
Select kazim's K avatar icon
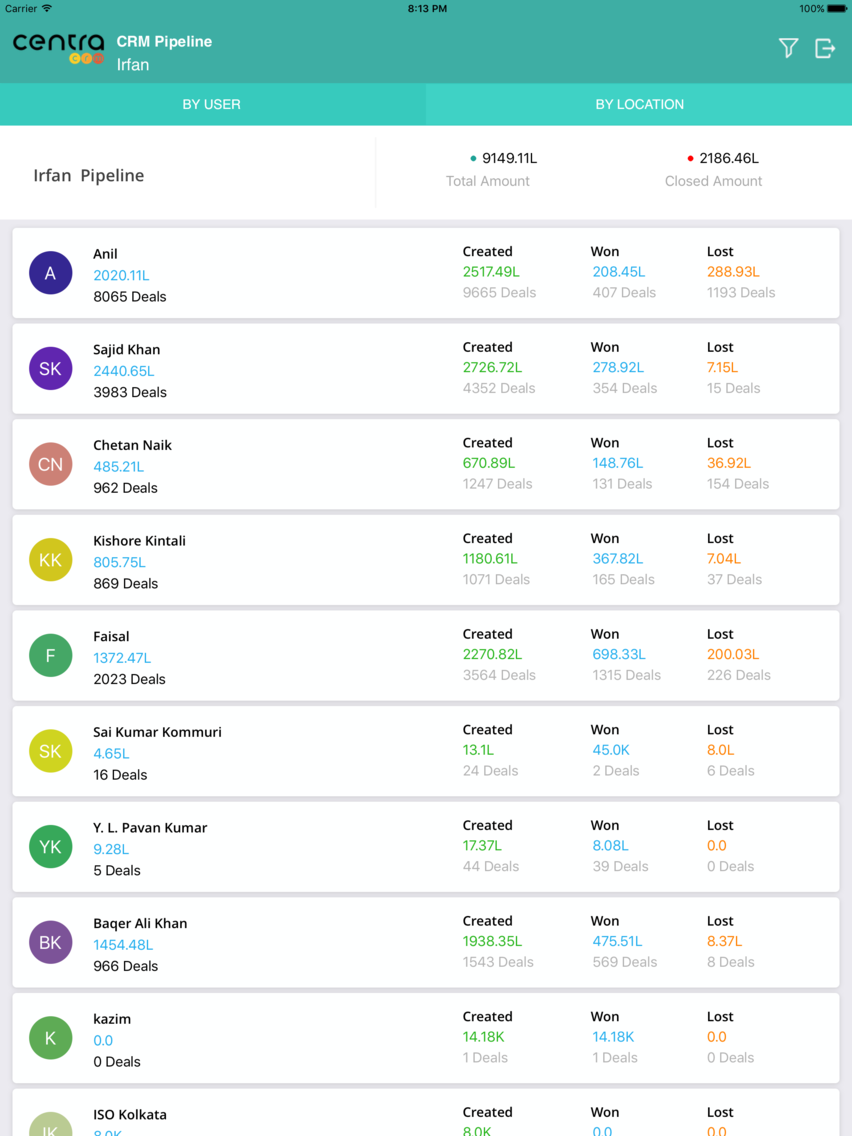coord(51,1037)
